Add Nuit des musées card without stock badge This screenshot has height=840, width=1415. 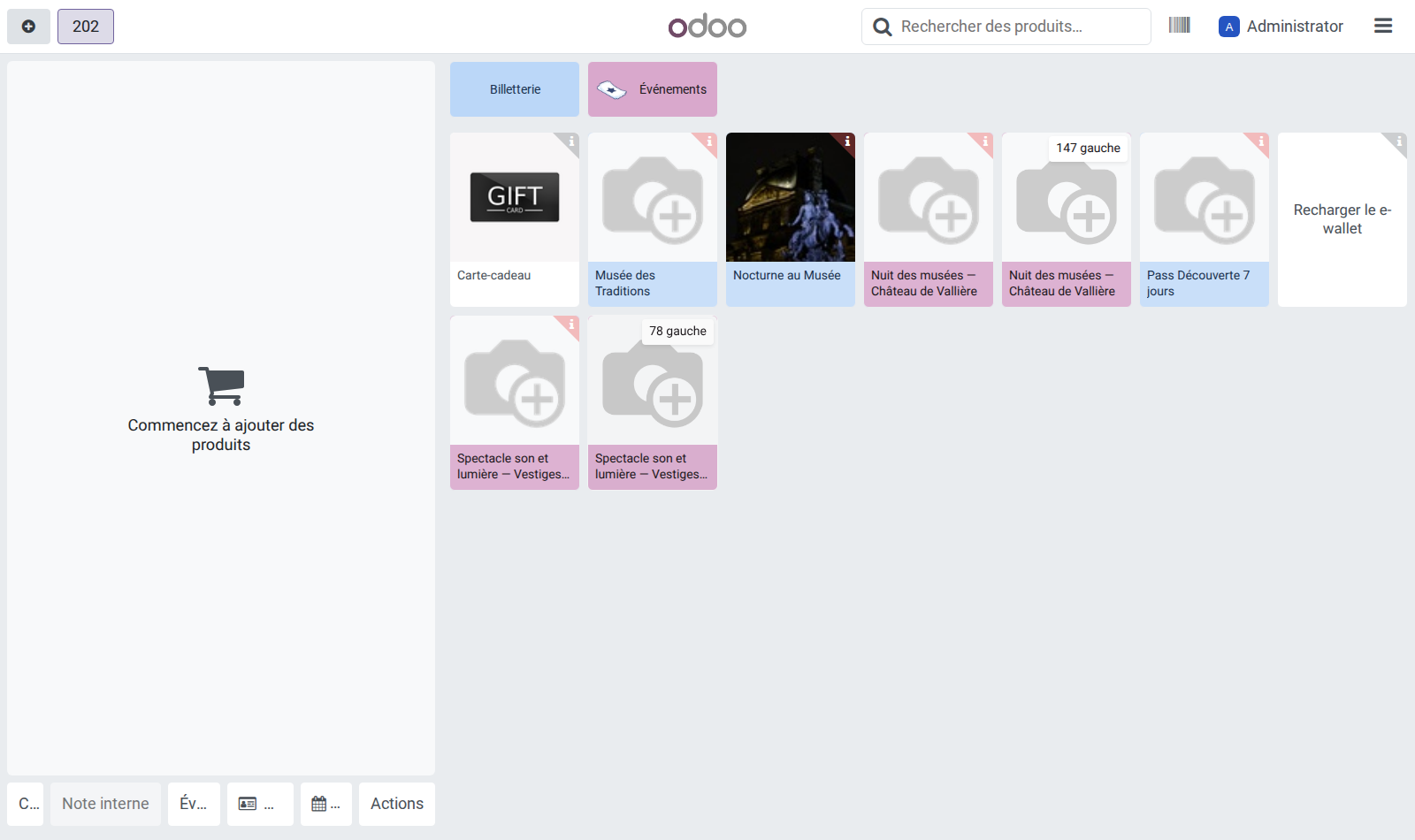[929, 219]
